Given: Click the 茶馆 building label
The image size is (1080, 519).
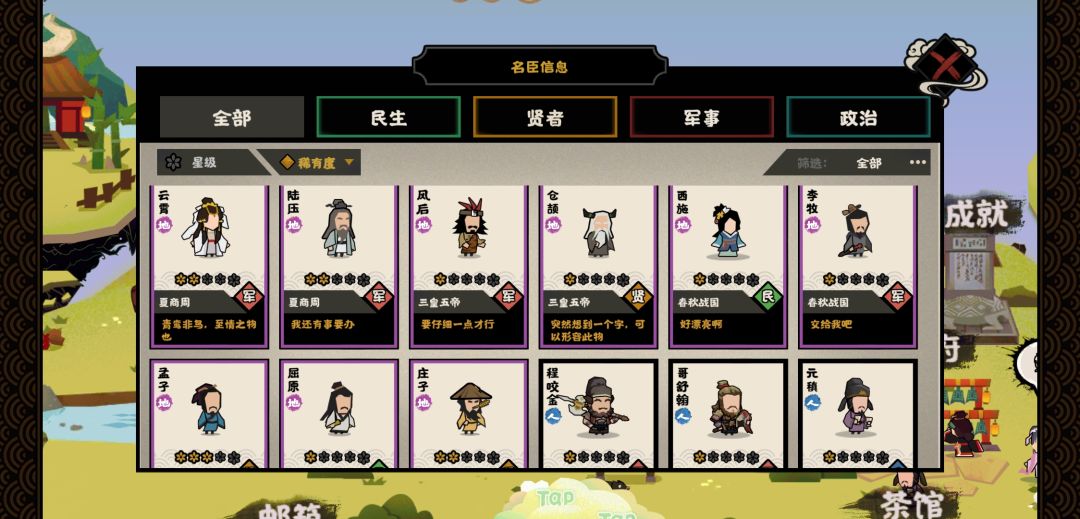Looking at the screenshot, I should point(911,504).
